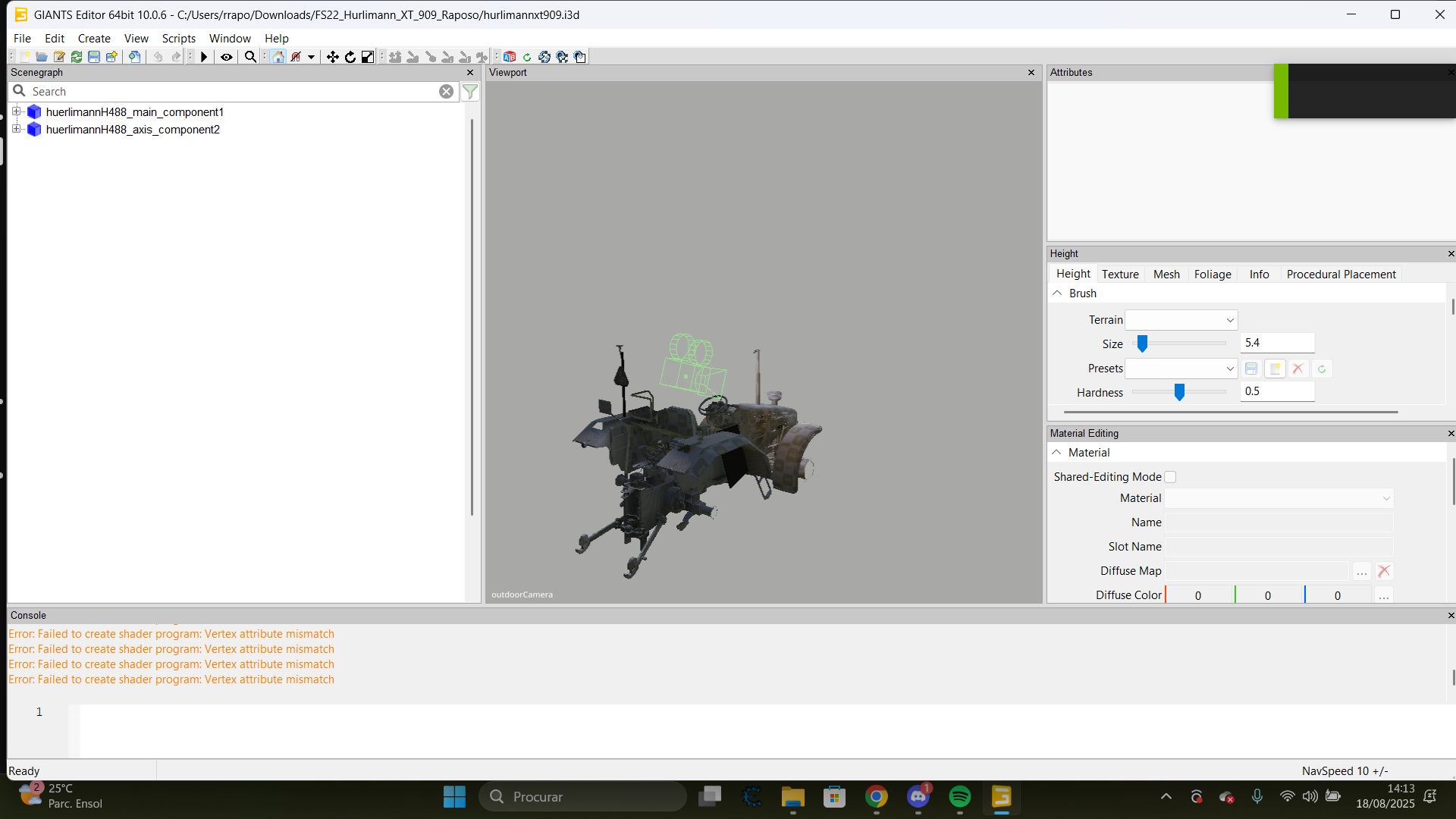Switch to the Procedural Placement tab
The image size is (1456, 819).
[x=1341, y=275]
